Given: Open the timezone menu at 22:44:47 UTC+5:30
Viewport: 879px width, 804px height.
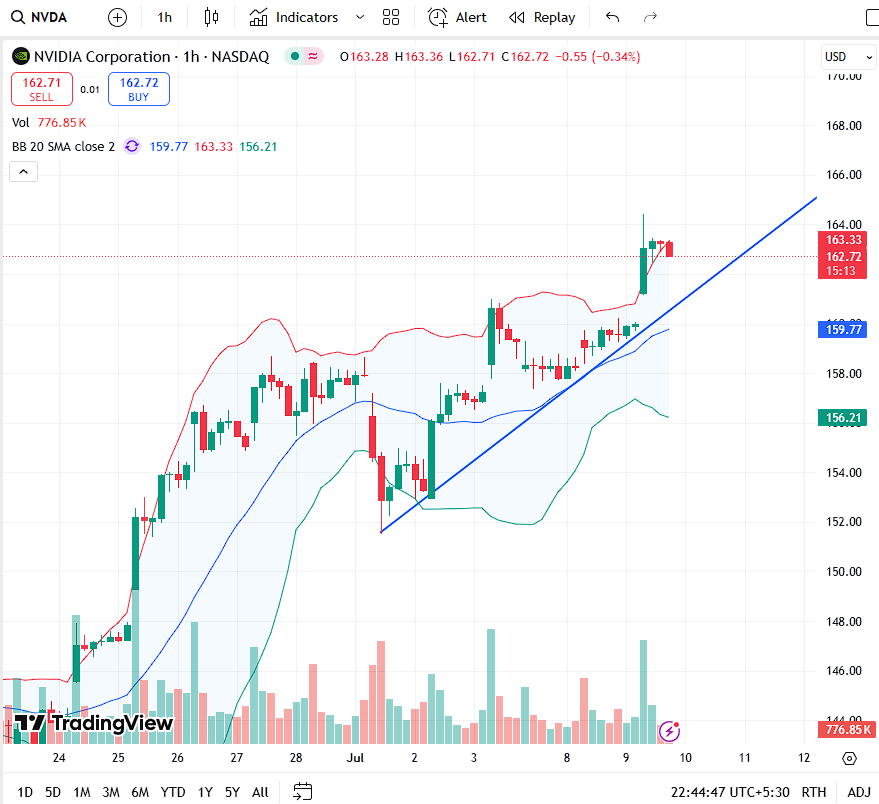Looking at the screenshot, I should point(730,792).
